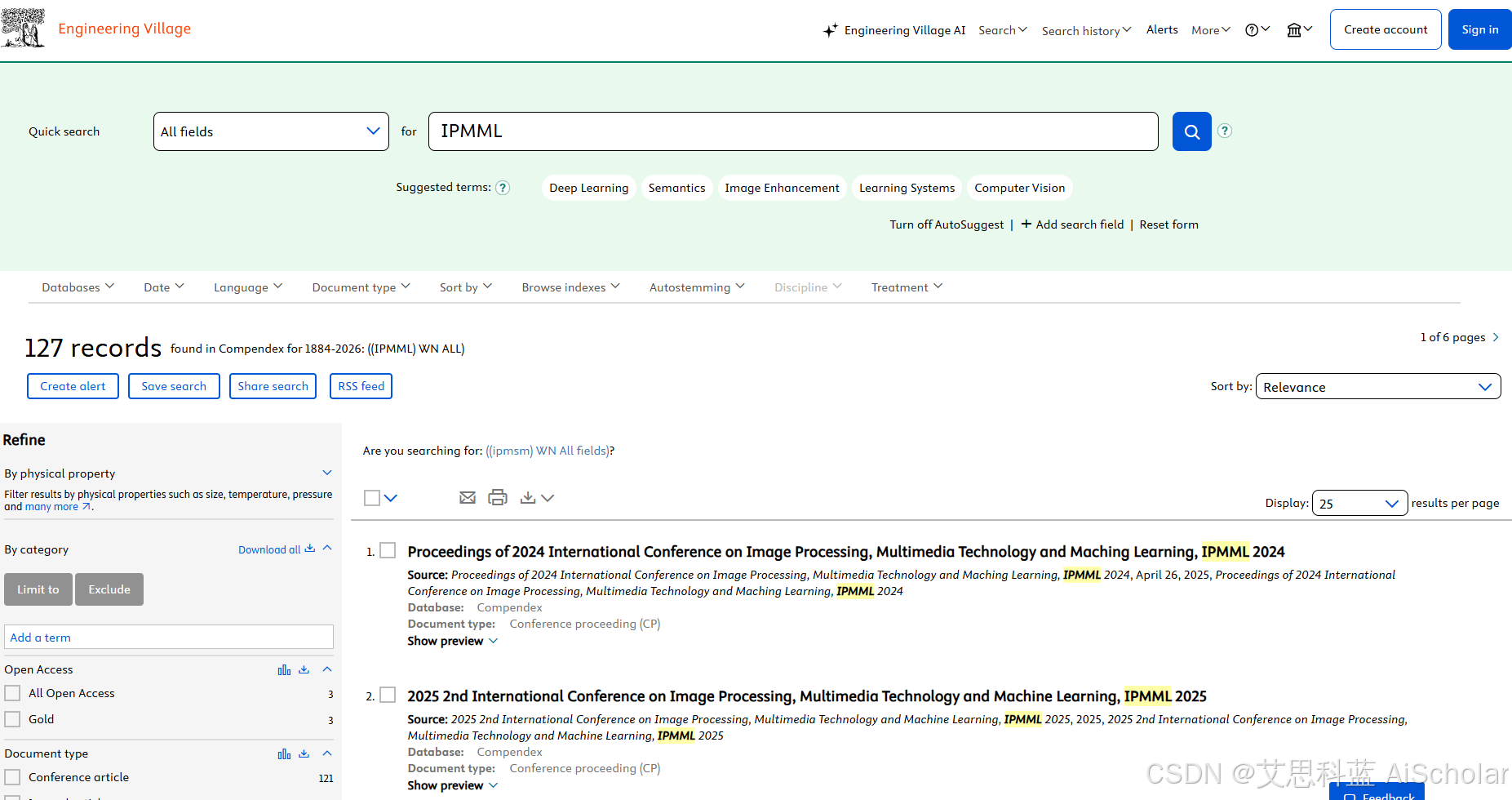Image resolution: width=1512 pixels, height=800 pixels.
Task: Open the Alerts link
Action: 1162,29
